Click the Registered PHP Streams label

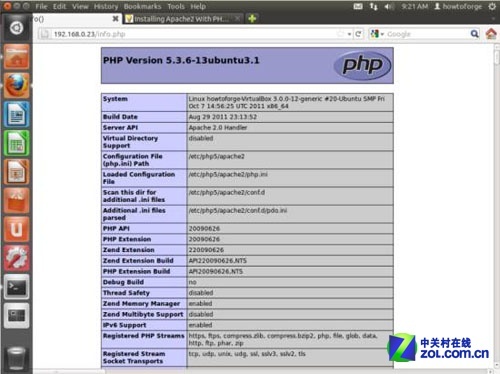coord(143,336)
